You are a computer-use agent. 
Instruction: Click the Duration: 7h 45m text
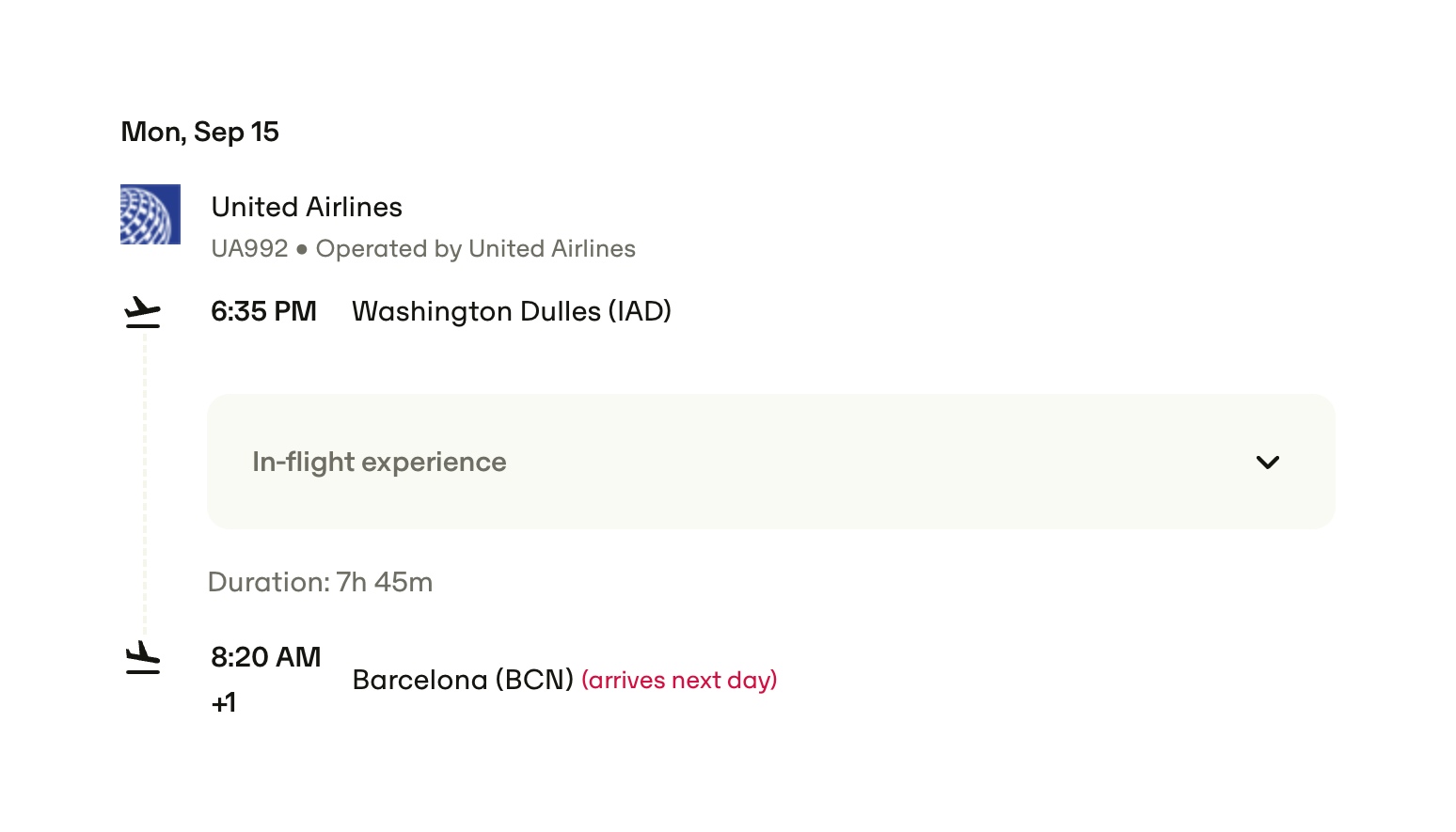[x=320, y=582]
